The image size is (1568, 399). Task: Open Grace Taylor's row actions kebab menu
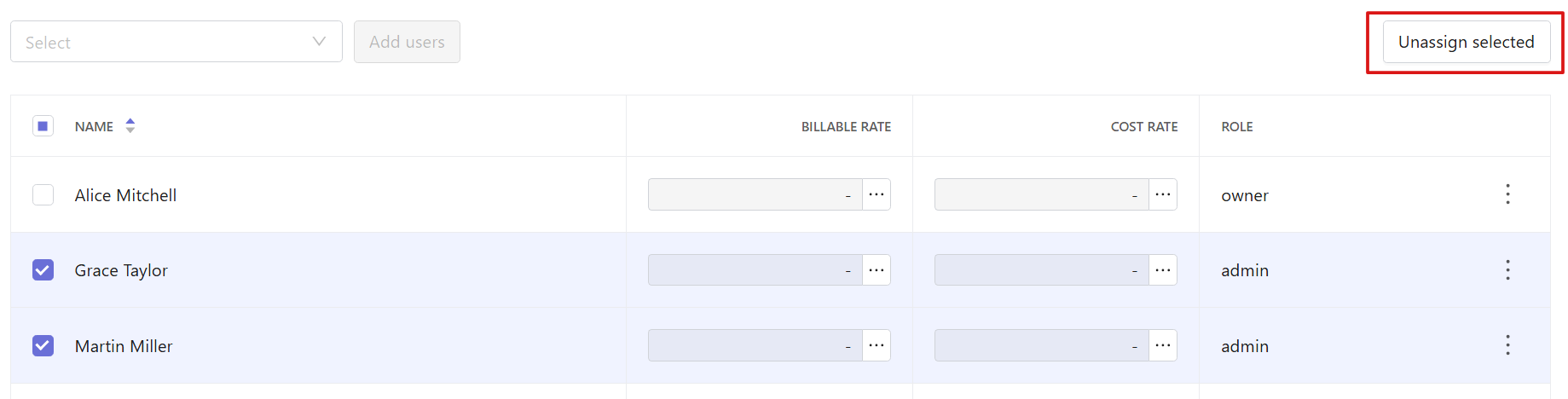tap(1507, 270)
